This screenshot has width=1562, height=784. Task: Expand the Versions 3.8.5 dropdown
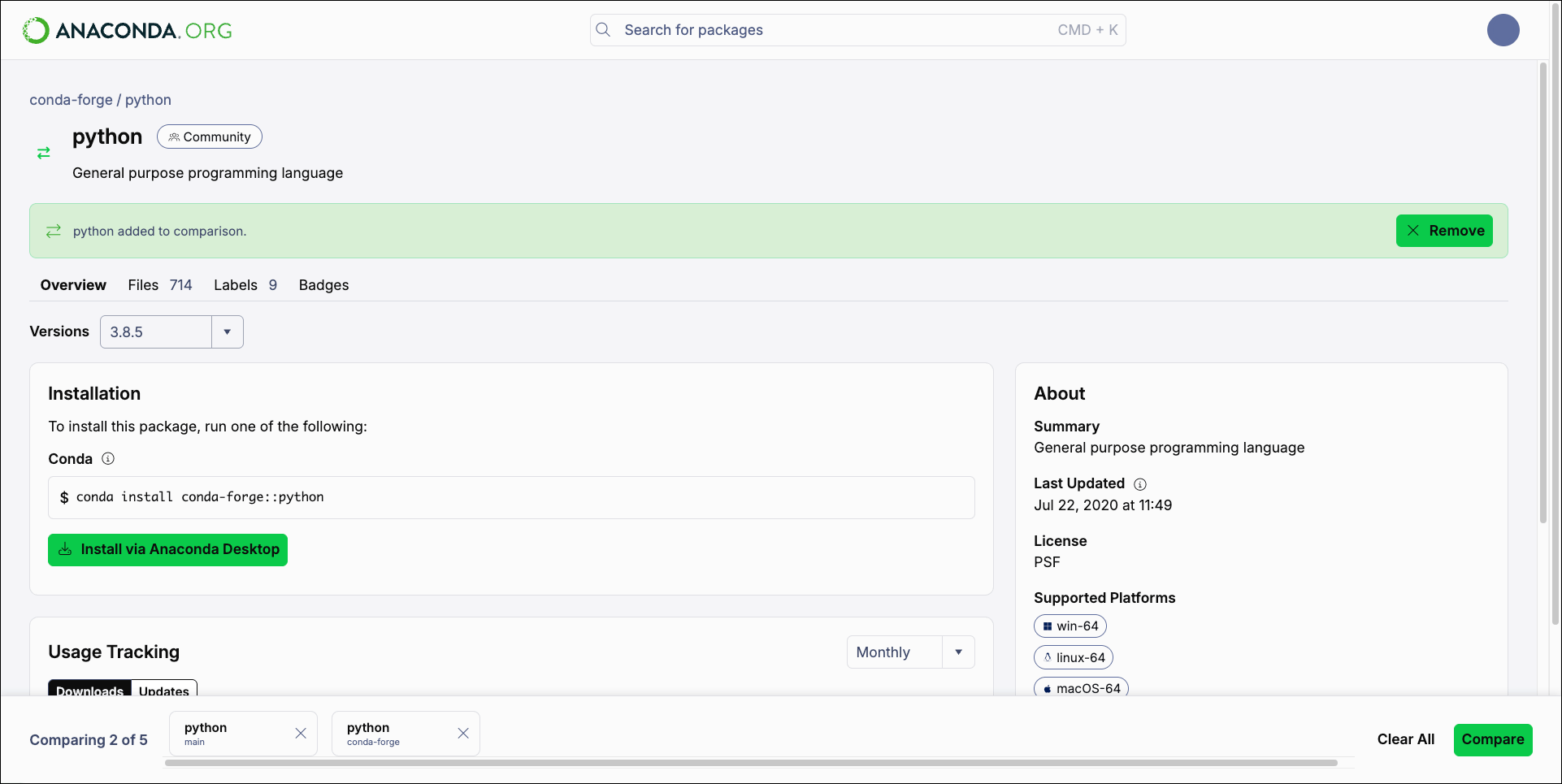pyautogui.click(x=171, y=331)
